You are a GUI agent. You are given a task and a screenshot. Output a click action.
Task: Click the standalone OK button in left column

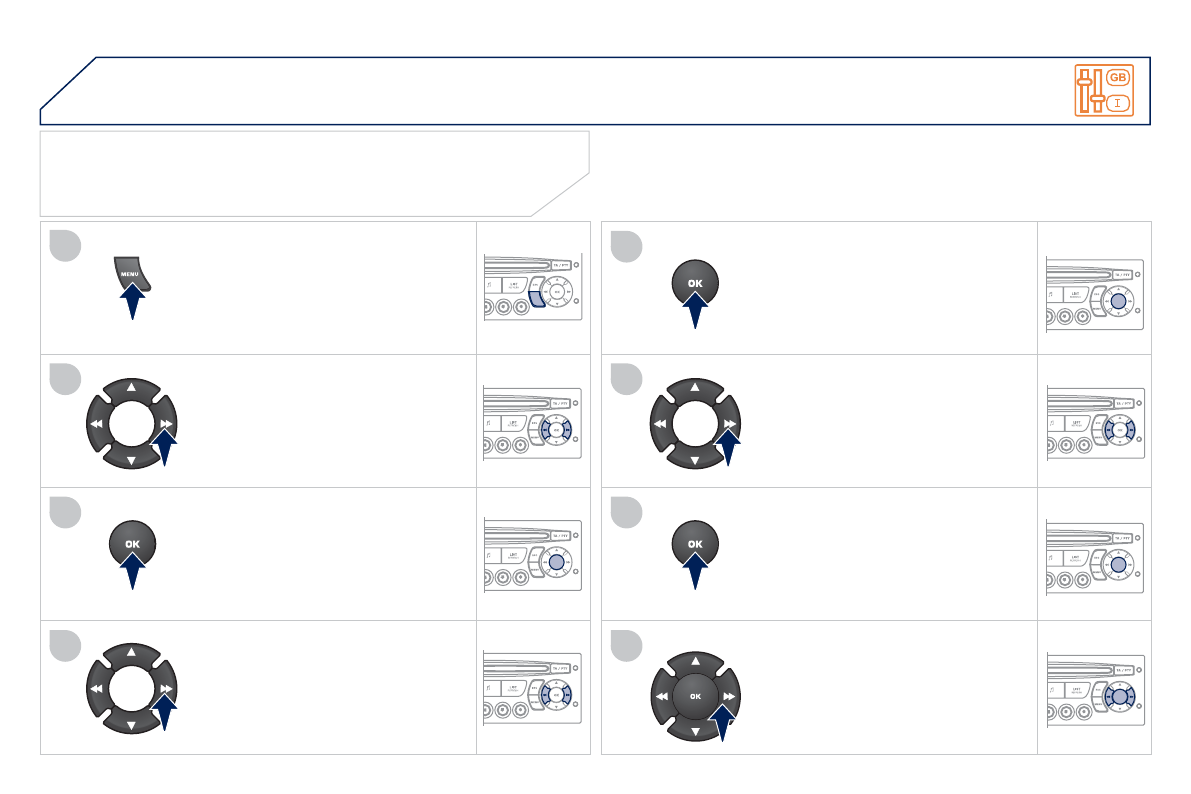[x=133, y=543]
